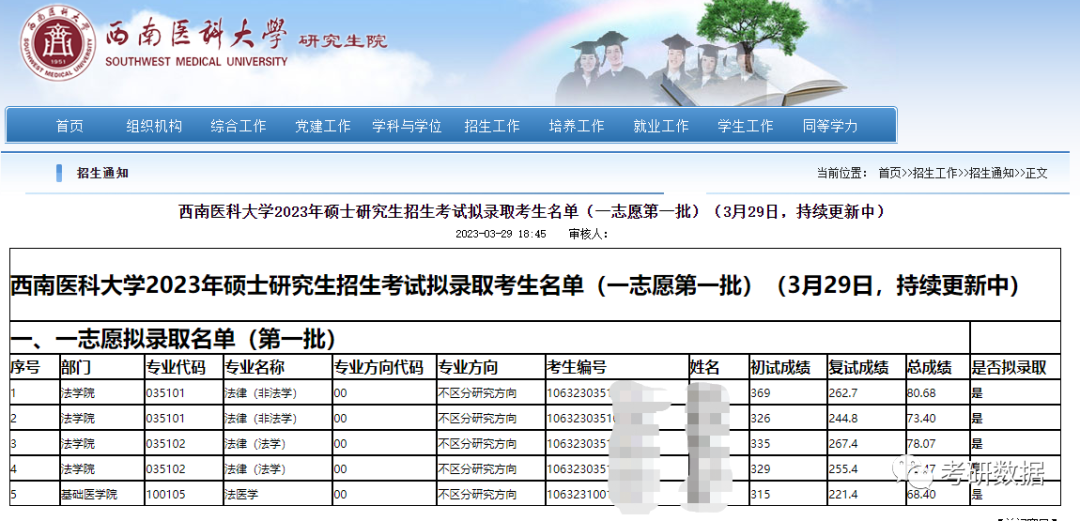Click initial score 315
Image resolution: width=1080 pixels, height=521 pixels.
pyautogui.click(x=761, y=494)
